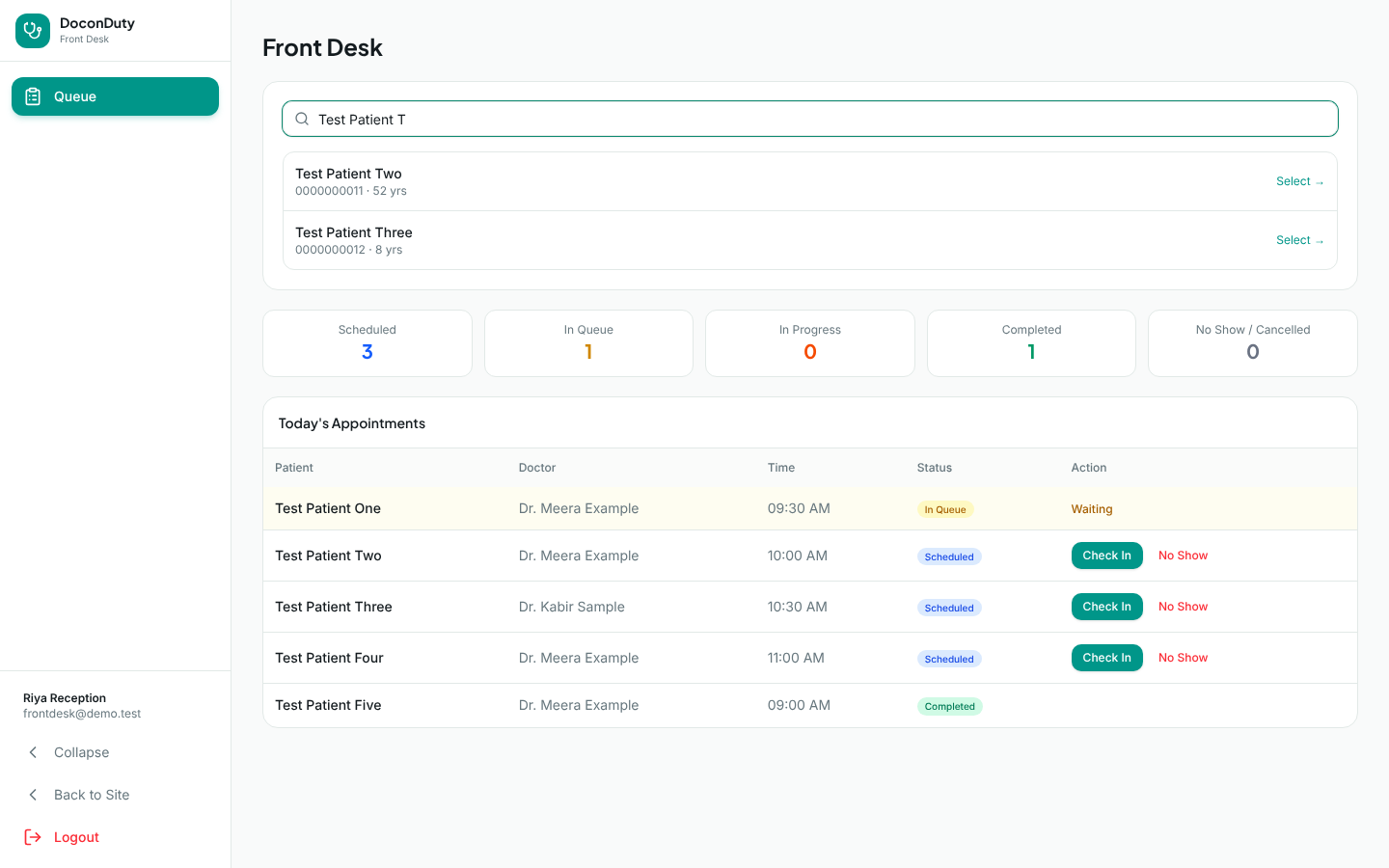1389x868 pixels.
Task: Click the DoconDuty stethoscope logo icon
Action: tap(33, 31)
